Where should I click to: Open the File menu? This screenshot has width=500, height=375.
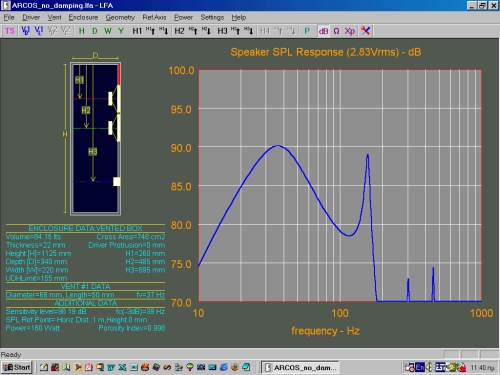9,17
